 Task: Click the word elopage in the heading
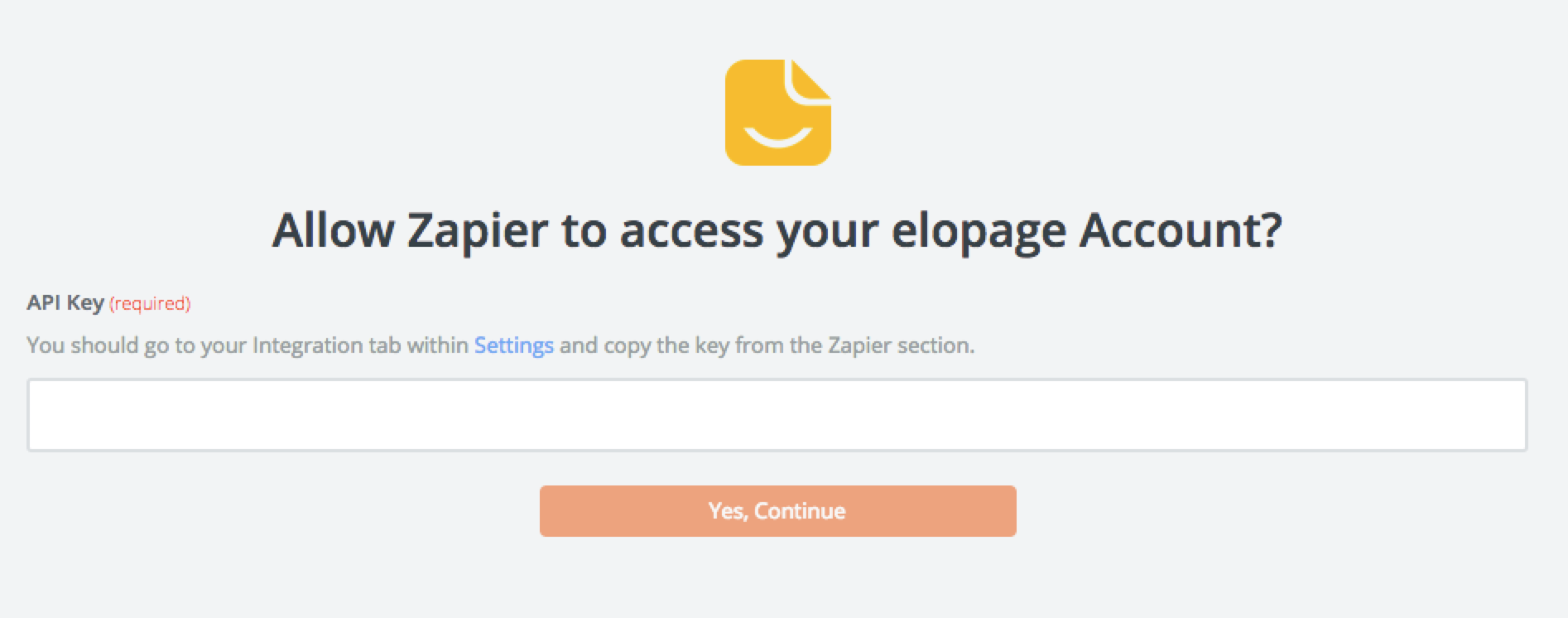point(978,230)
